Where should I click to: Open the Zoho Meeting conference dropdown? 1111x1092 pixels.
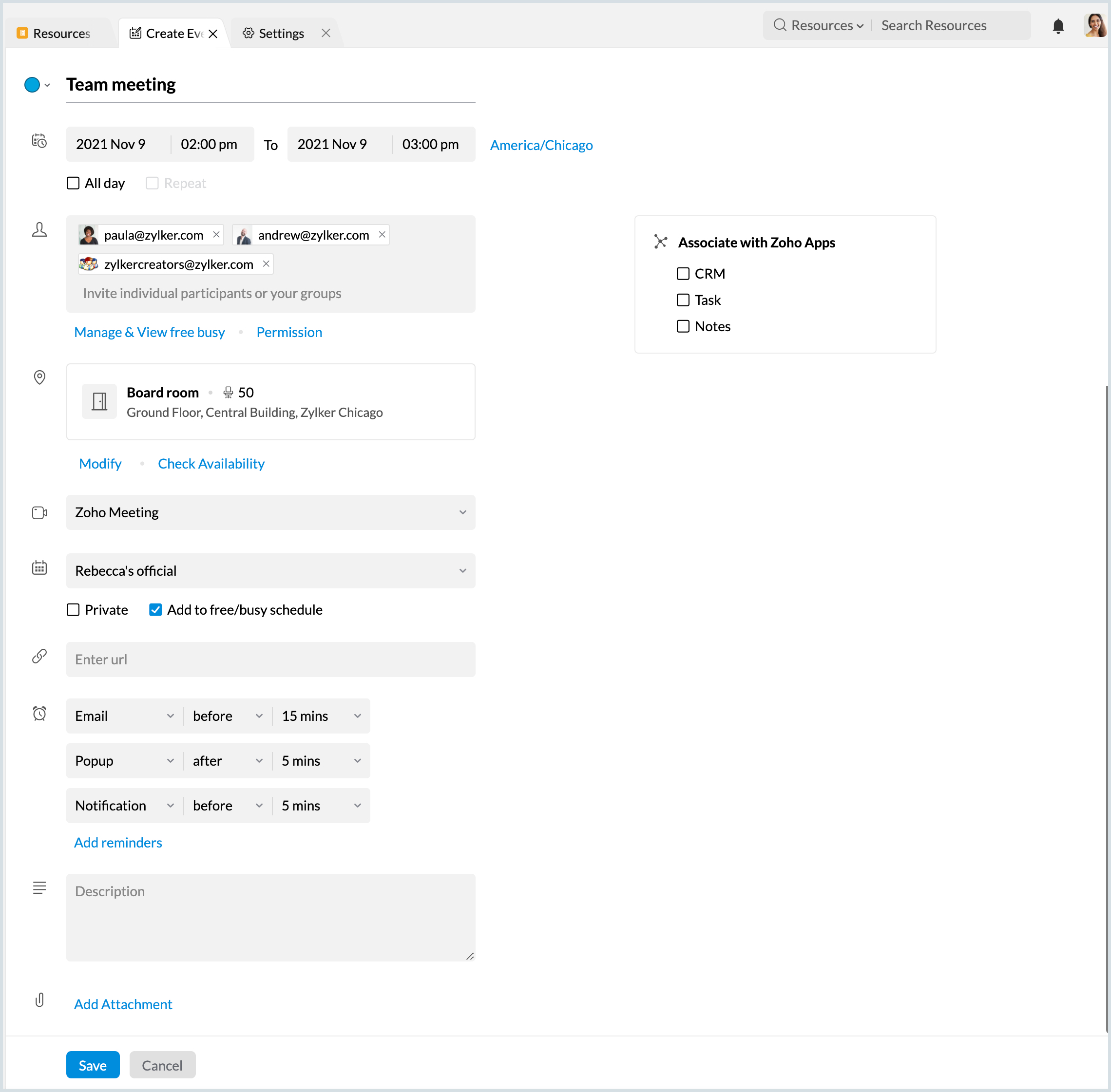tap(270, 512)
